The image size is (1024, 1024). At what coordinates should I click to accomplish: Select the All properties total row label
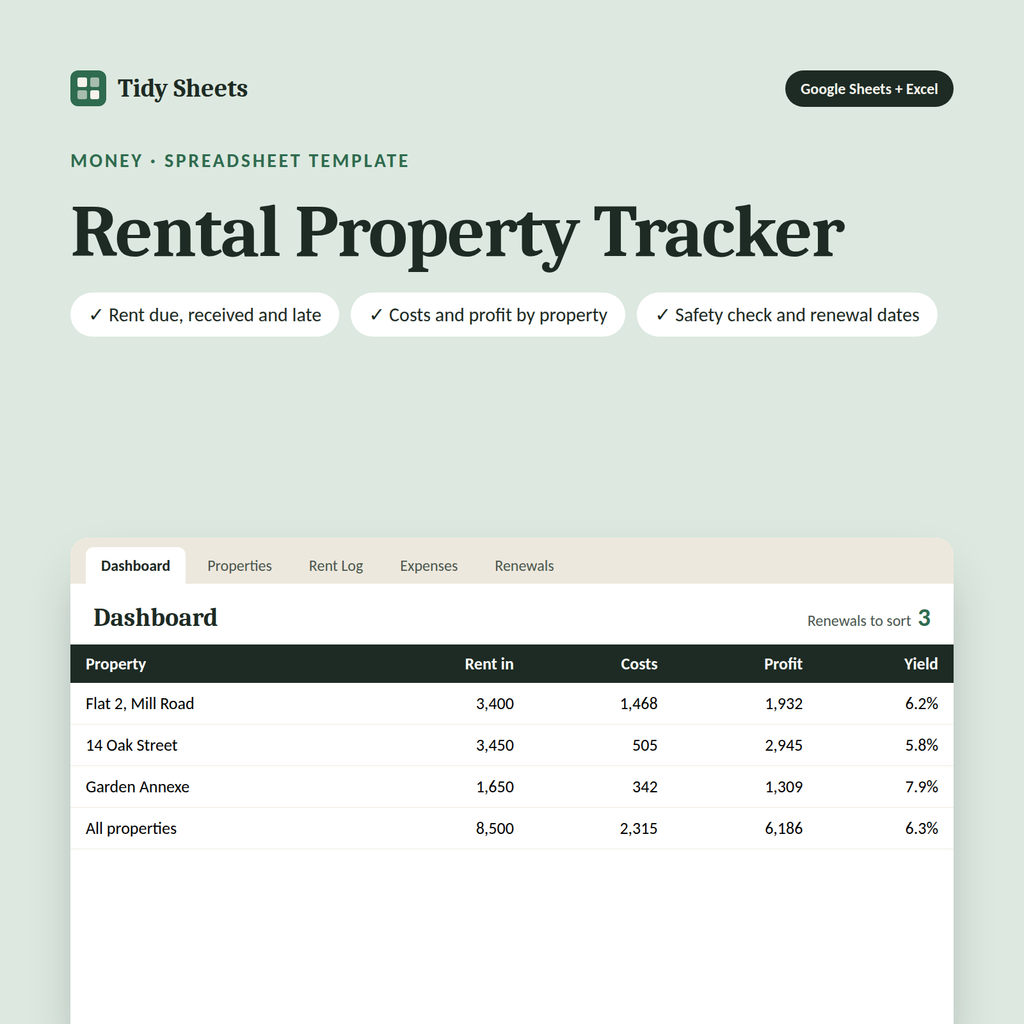pyautogui.click(x=131, y=829)
